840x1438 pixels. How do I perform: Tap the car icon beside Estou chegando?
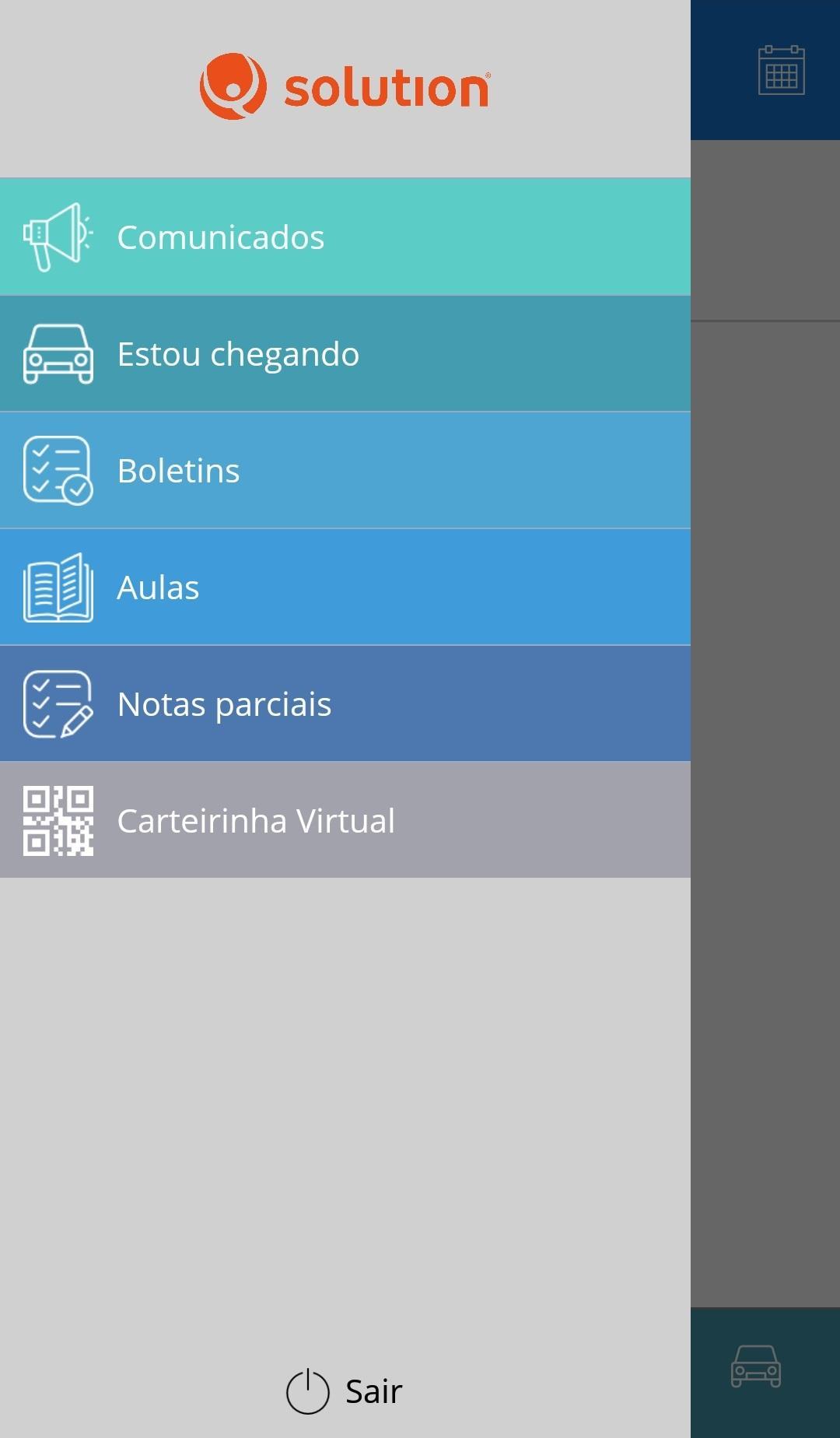tap(58, 354)
